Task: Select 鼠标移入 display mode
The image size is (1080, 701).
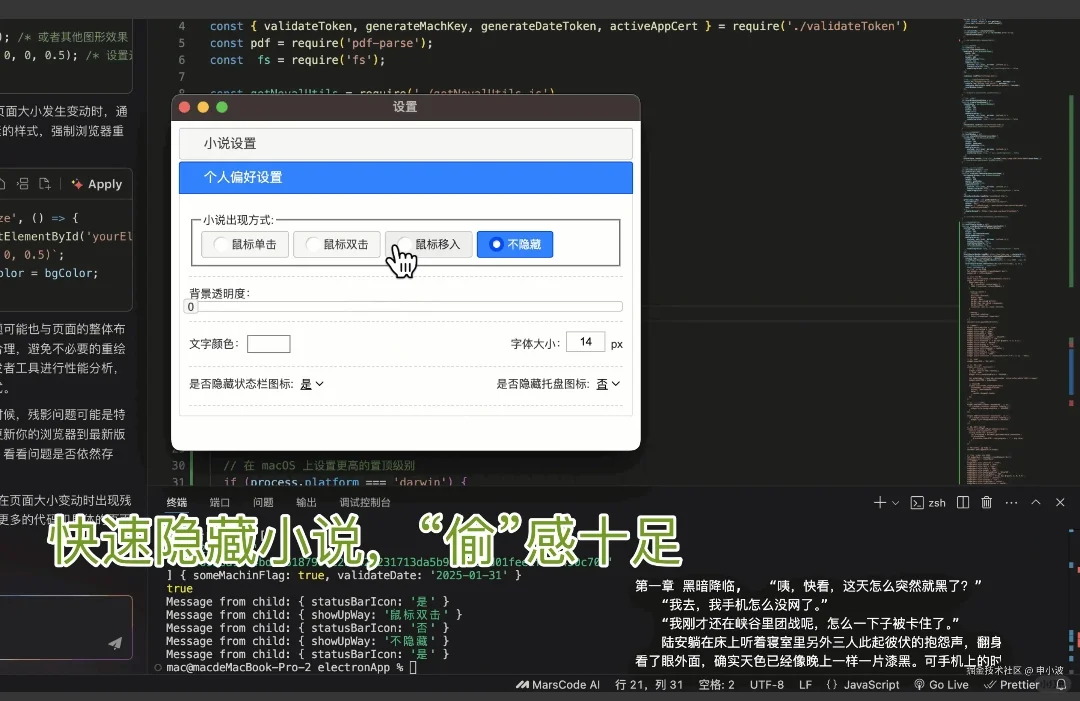Action: click(428, 244)
